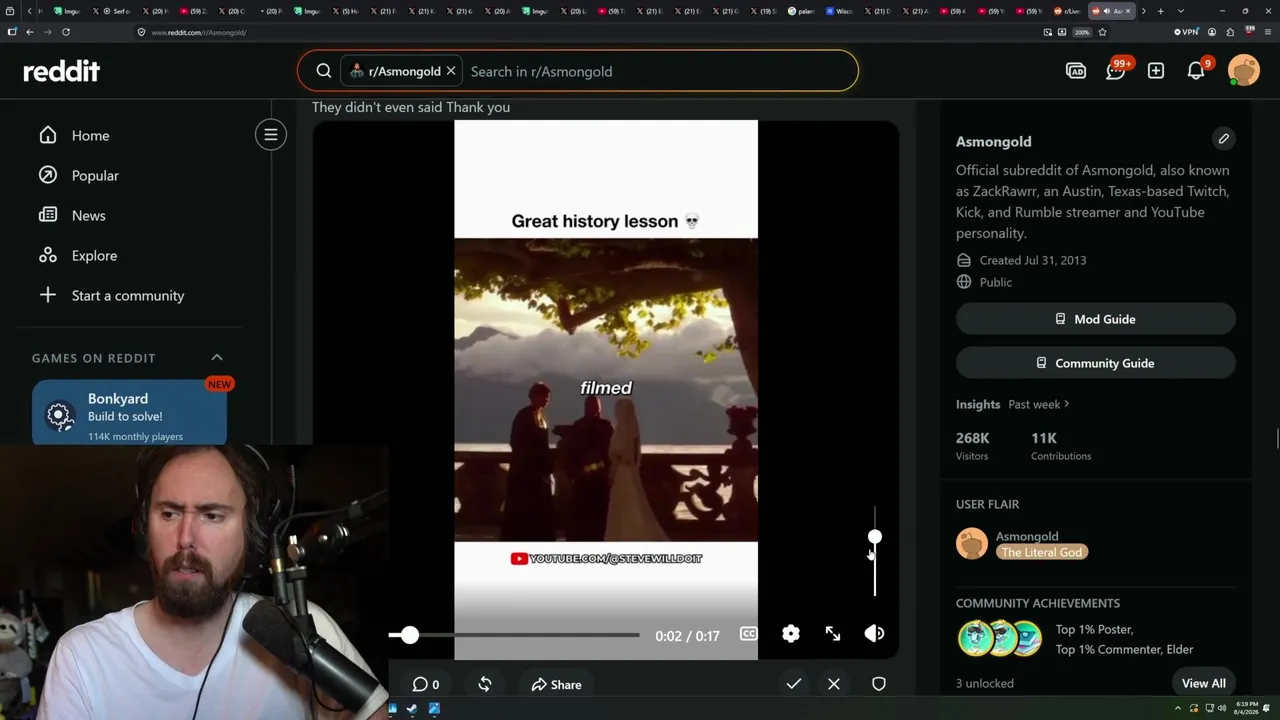Collapse the Games on Reddit section
Screen dimensions: 1280x720
(217, 357)
